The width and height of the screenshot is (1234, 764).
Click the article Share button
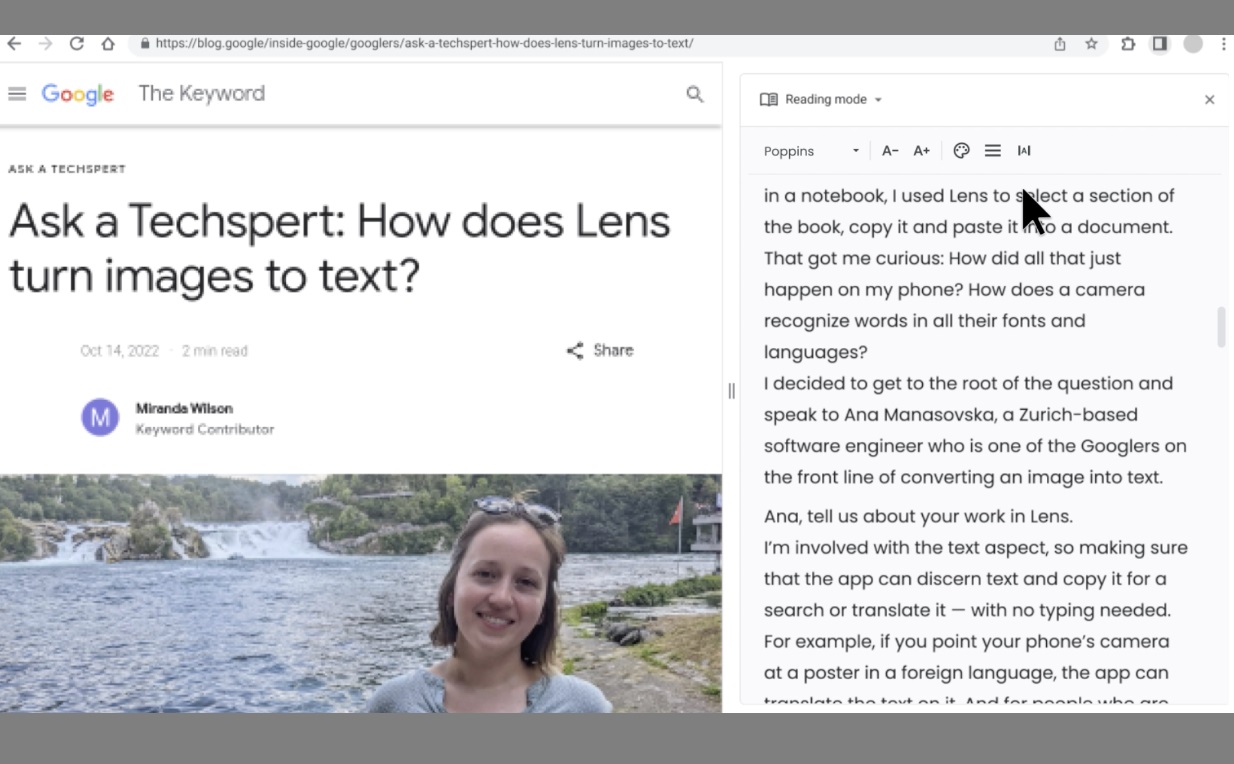click(x=600, y=350)
